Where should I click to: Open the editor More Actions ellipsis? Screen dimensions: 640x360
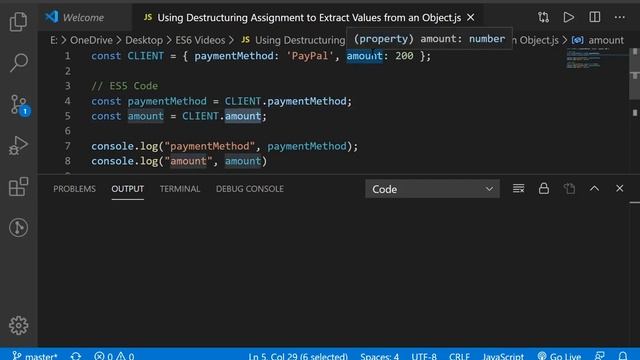pos(620,17)
